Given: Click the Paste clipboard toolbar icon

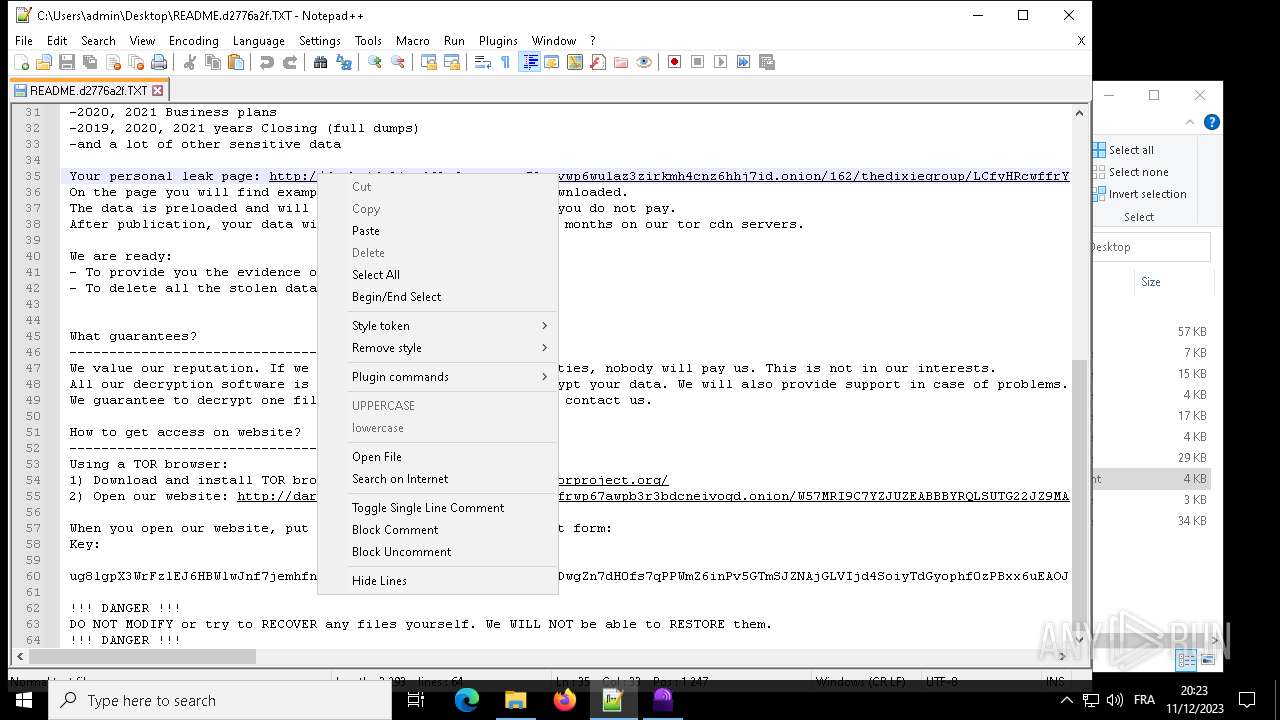Looking at the screenshot, I should tap(236, 62).
